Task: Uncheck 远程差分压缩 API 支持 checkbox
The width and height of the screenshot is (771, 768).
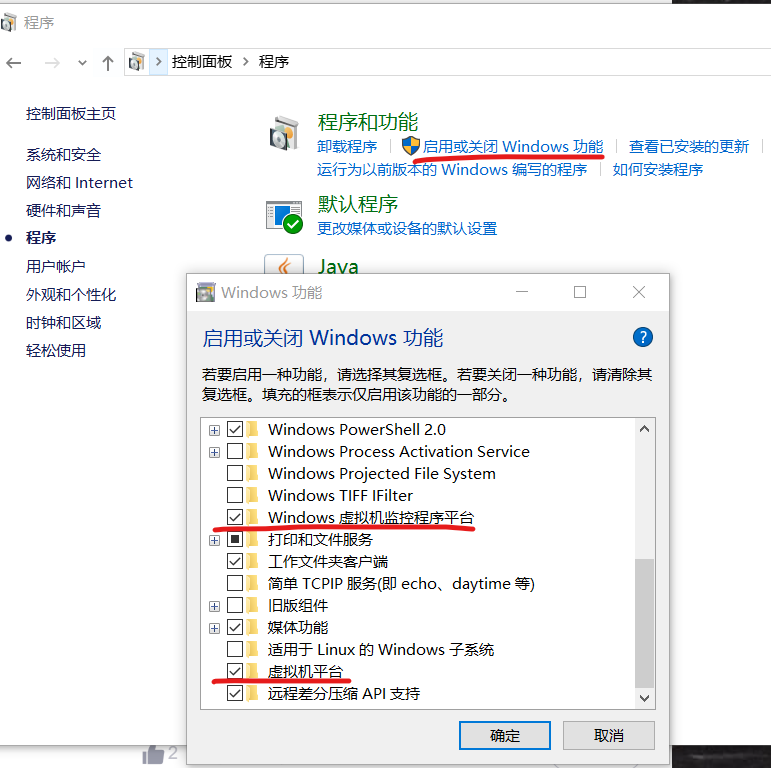Action: 235,693
